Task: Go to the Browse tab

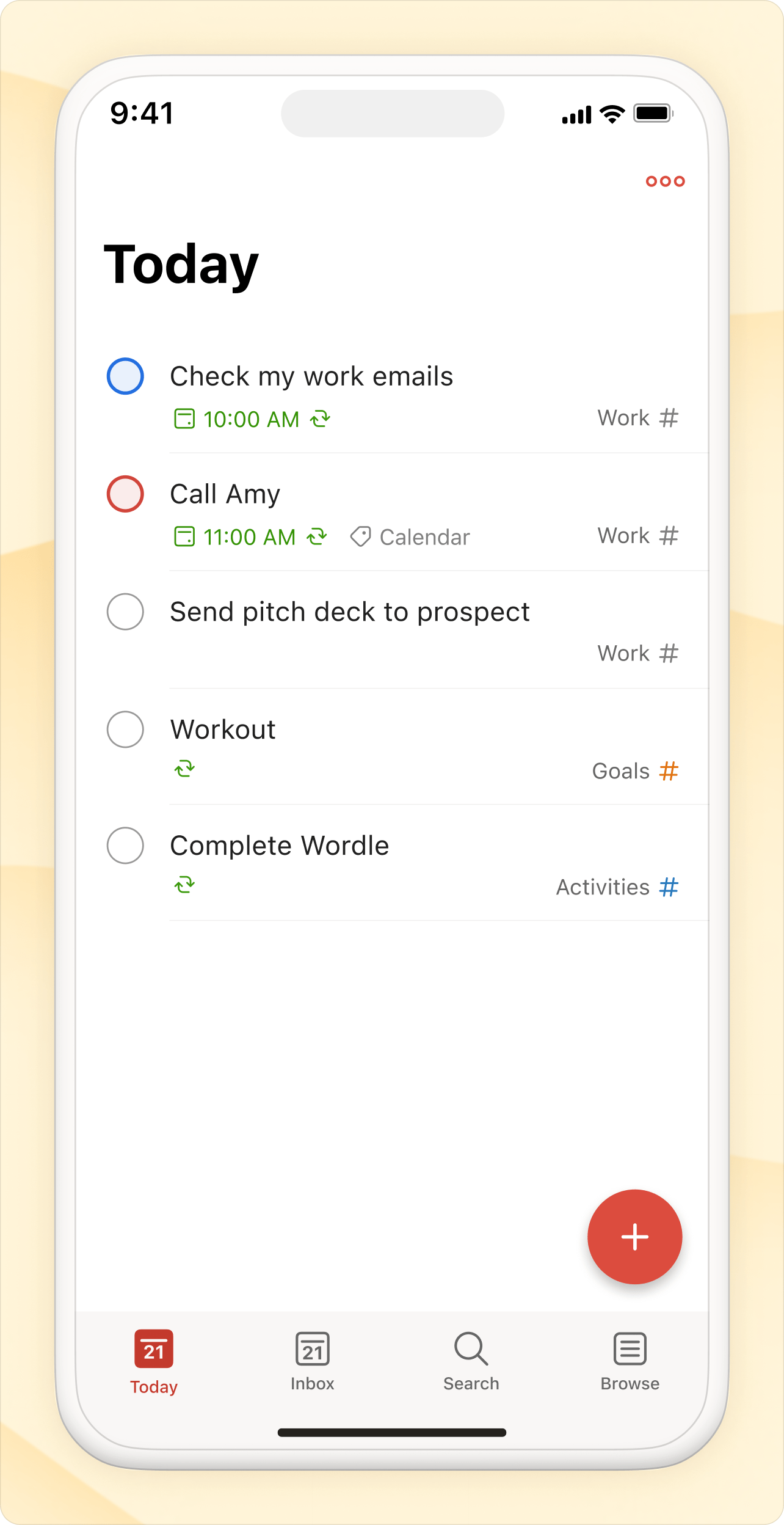Action: (x=630, y=1361)
